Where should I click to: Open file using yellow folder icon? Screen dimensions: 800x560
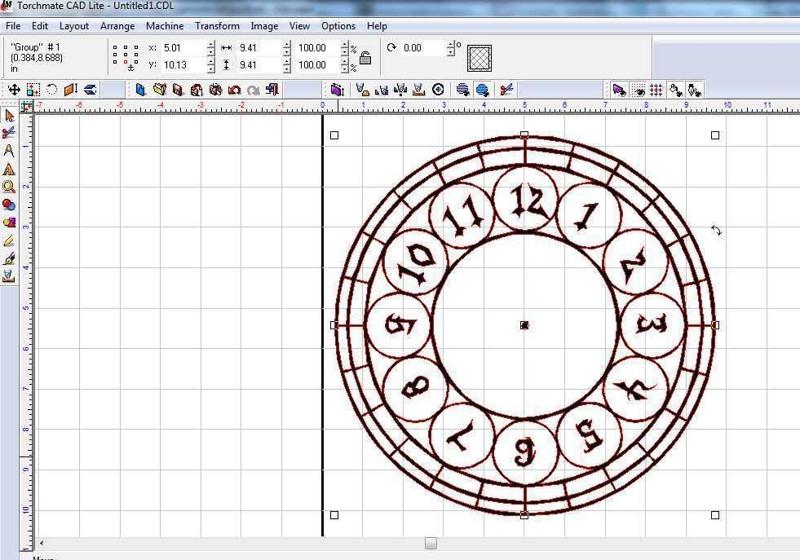[160, 90]
